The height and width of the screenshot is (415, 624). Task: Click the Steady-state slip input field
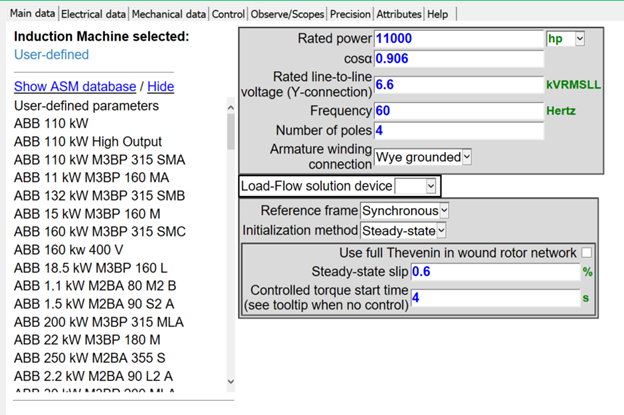click(495, 272)
